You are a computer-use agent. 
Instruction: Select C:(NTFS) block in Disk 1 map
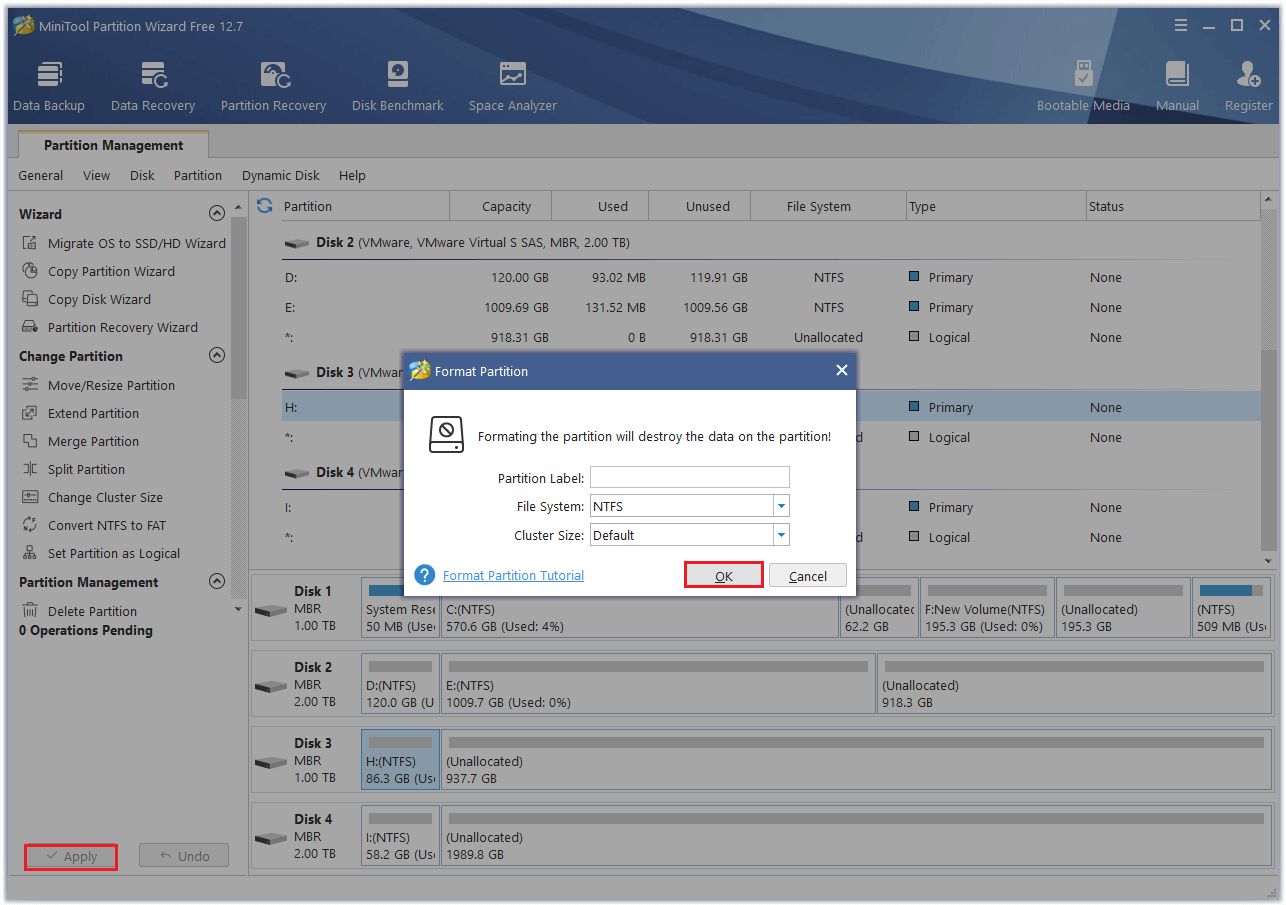tap(638, 607)
